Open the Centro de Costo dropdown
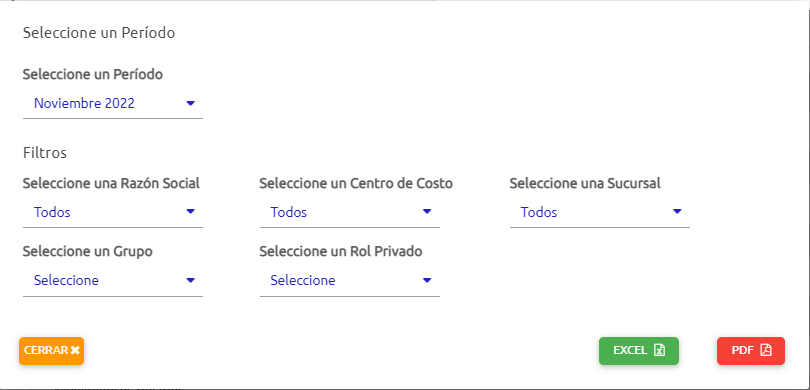This screenshot has height=390, width=810. click(x=350, y=212)
